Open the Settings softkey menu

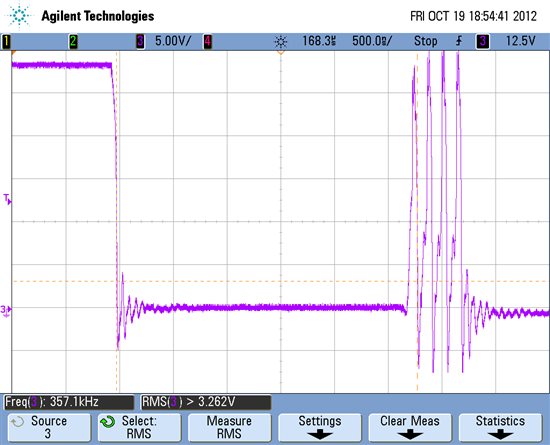(320, 427)
